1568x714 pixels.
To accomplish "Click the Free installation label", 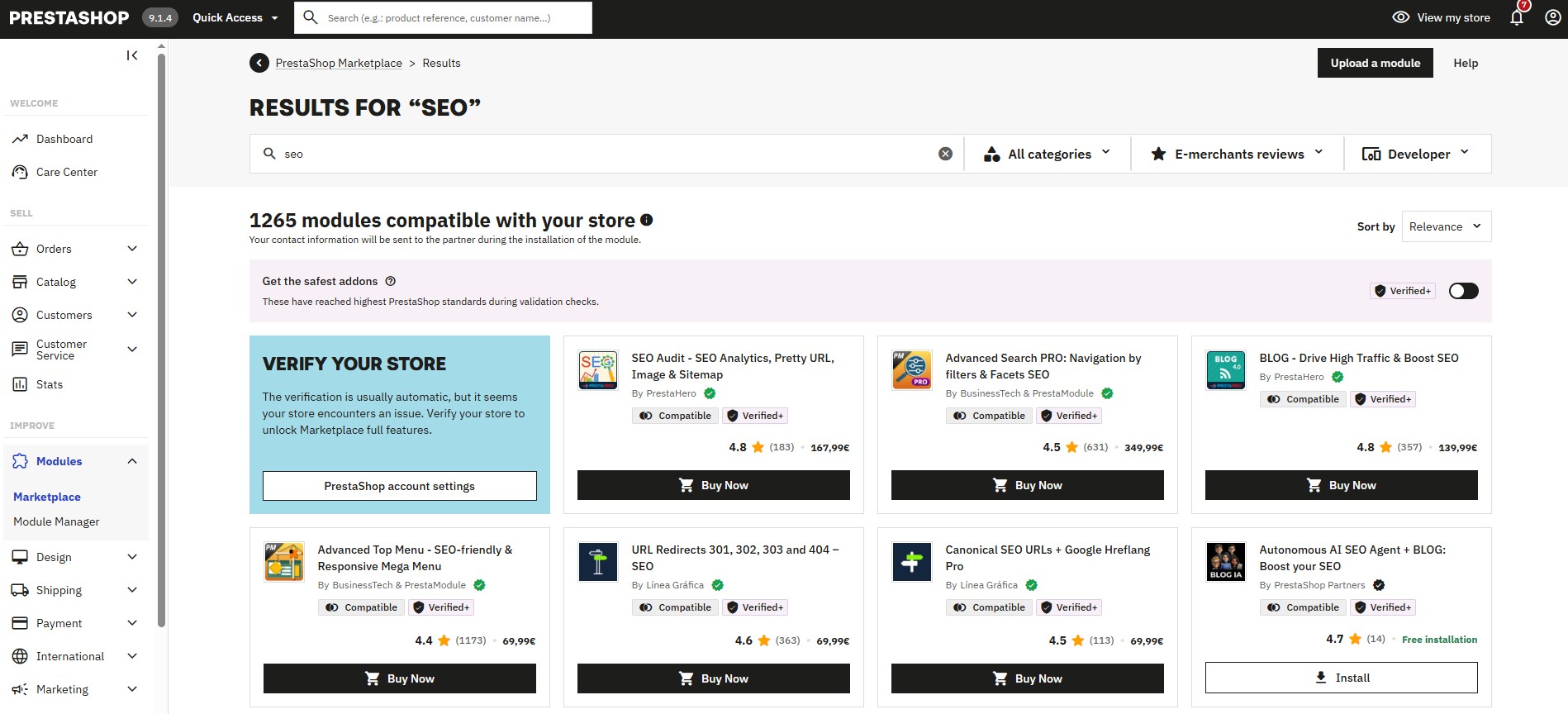I will 1439,640.
